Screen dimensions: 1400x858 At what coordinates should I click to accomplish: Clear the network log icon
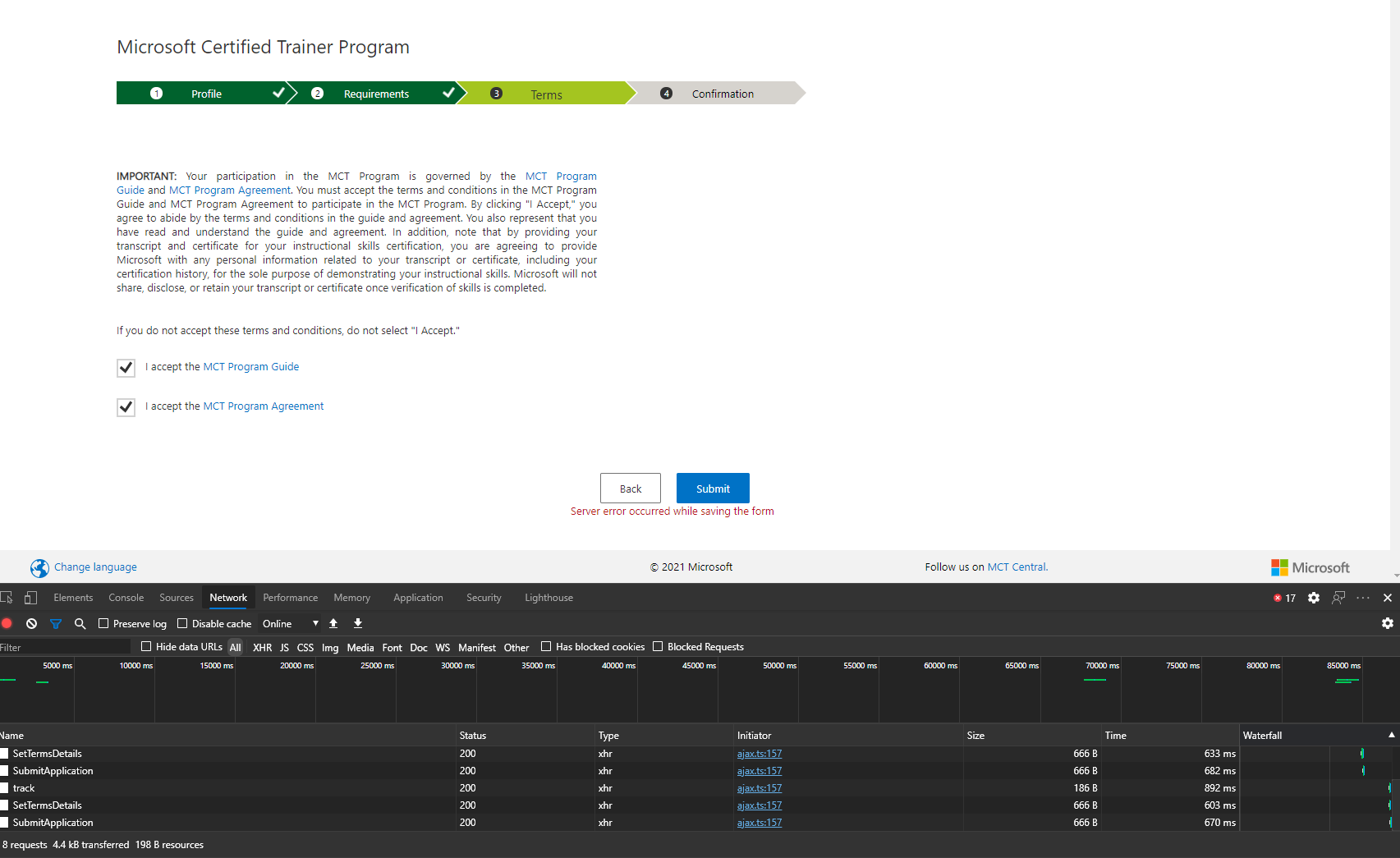(x=32, y=623)
